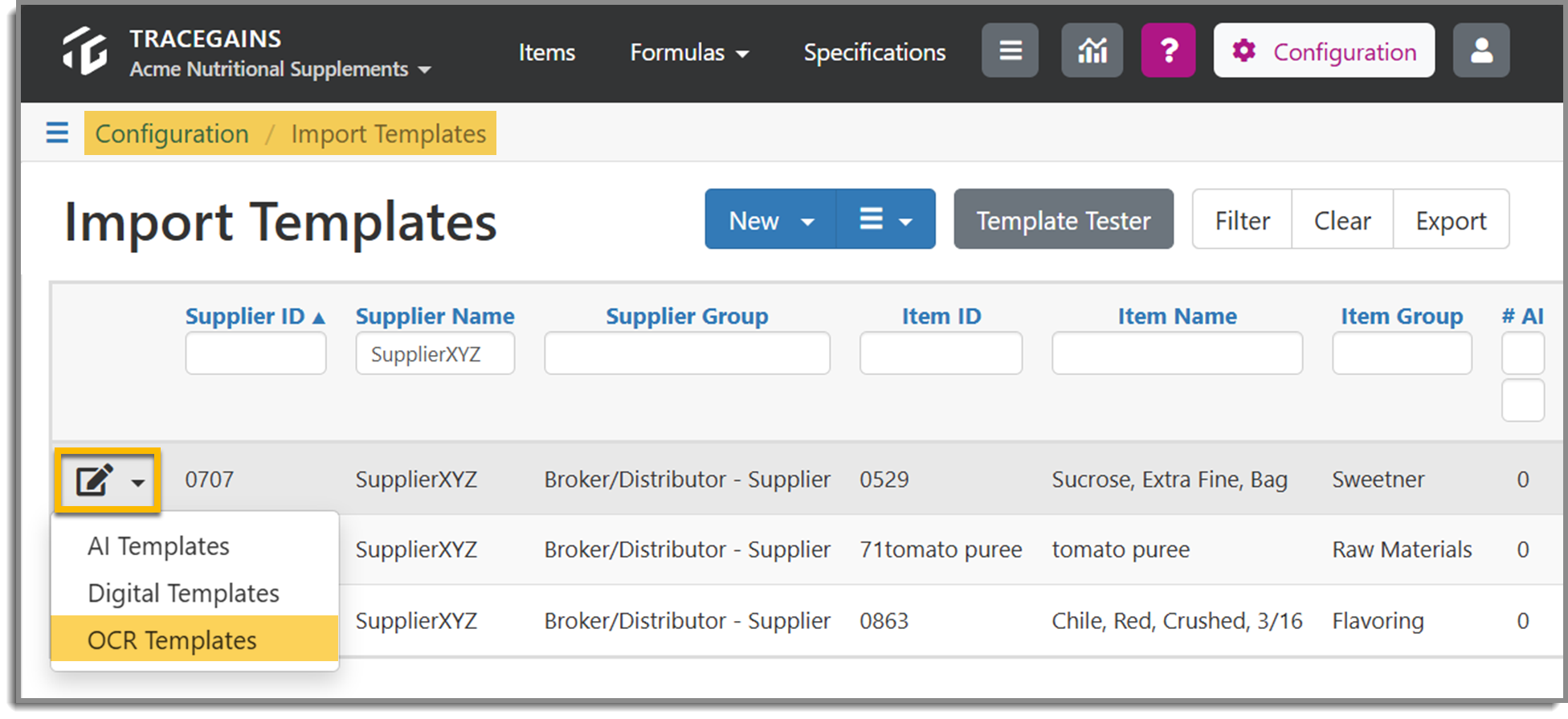
Task: Click the Filter button
Action: (x=1242, y=219)
